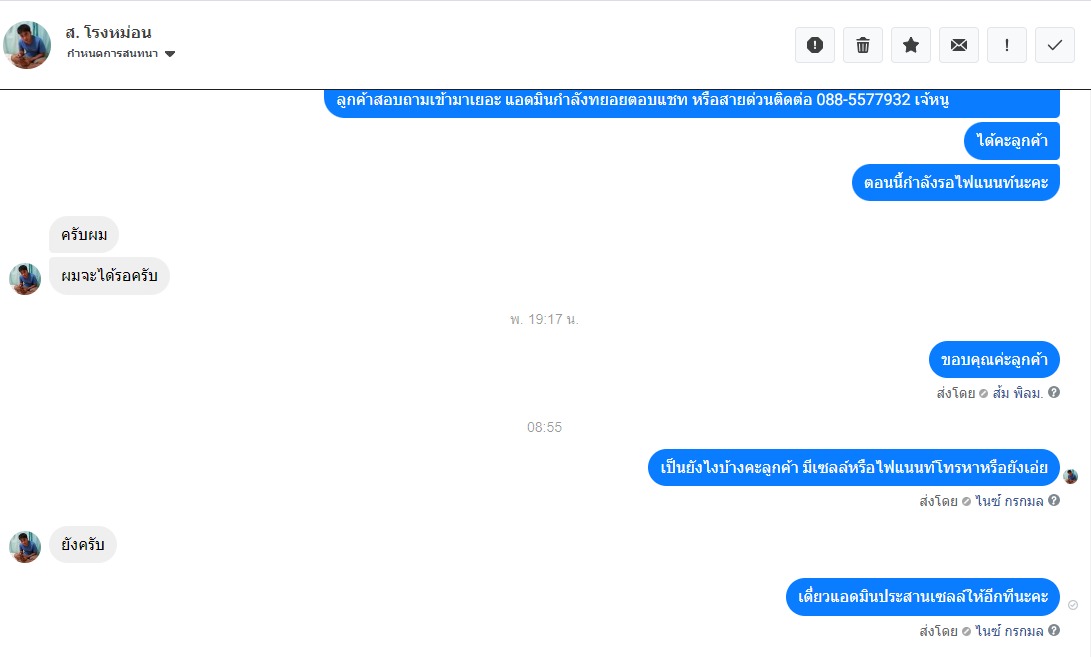Image resolution: width=1091 pixels, height=657 pixels.
Task: Delete conversation with the trash icon
Action: pyautogui.click(x=863, y=45)
